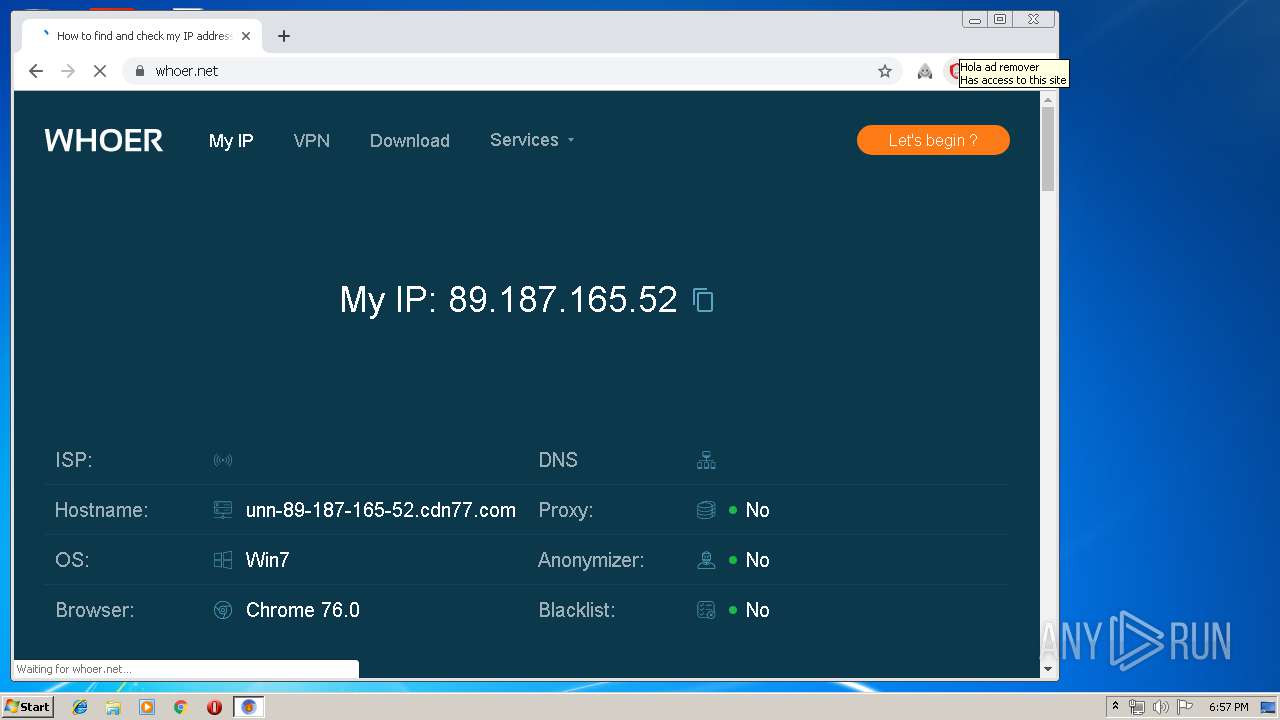Image resolution: width=1280 pixels, height=720 pixels.
Task: Launch the media player taskbar icon
Action: tap(147, 707)
